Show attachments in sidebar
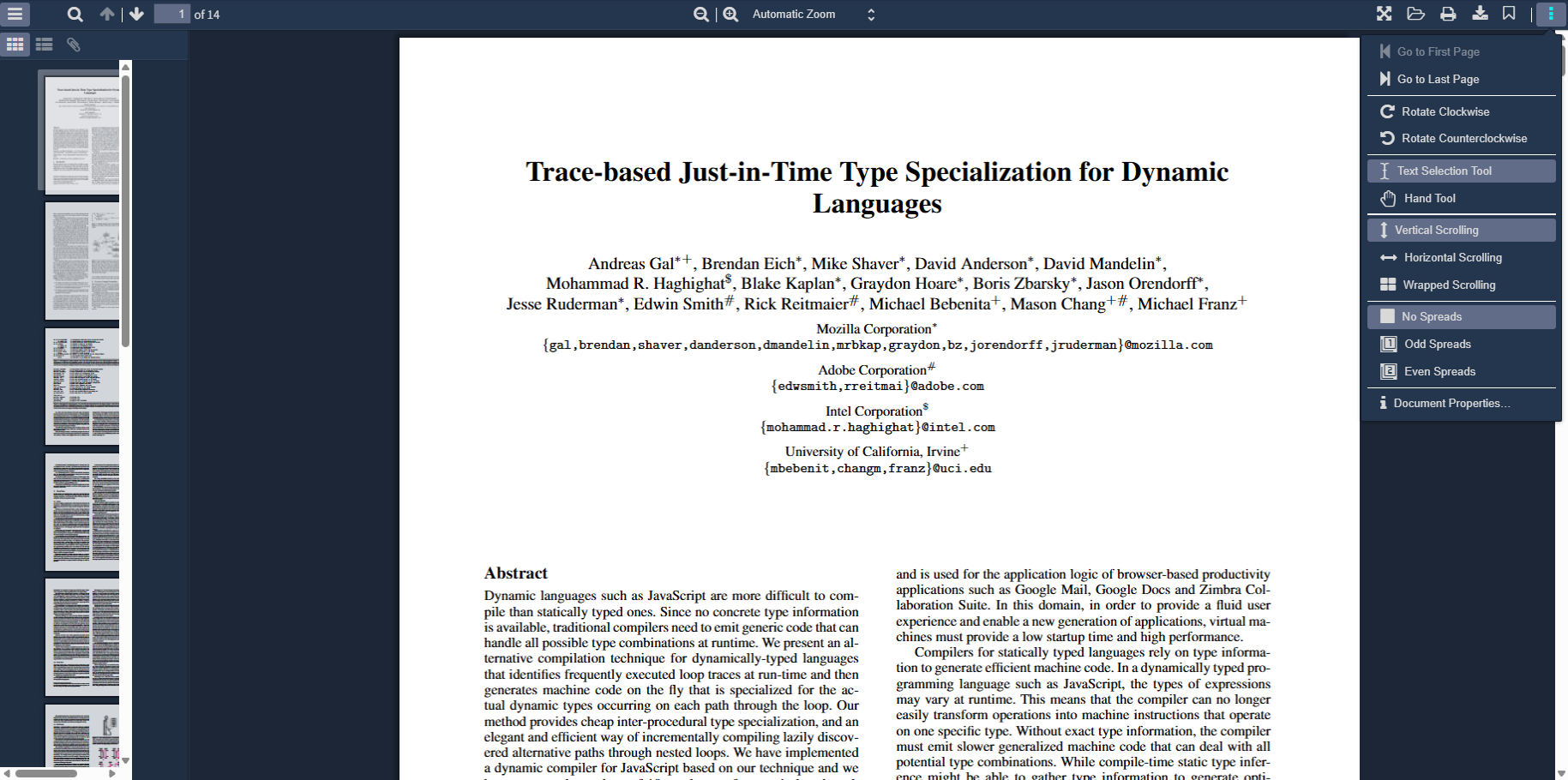 pos(74,45)
